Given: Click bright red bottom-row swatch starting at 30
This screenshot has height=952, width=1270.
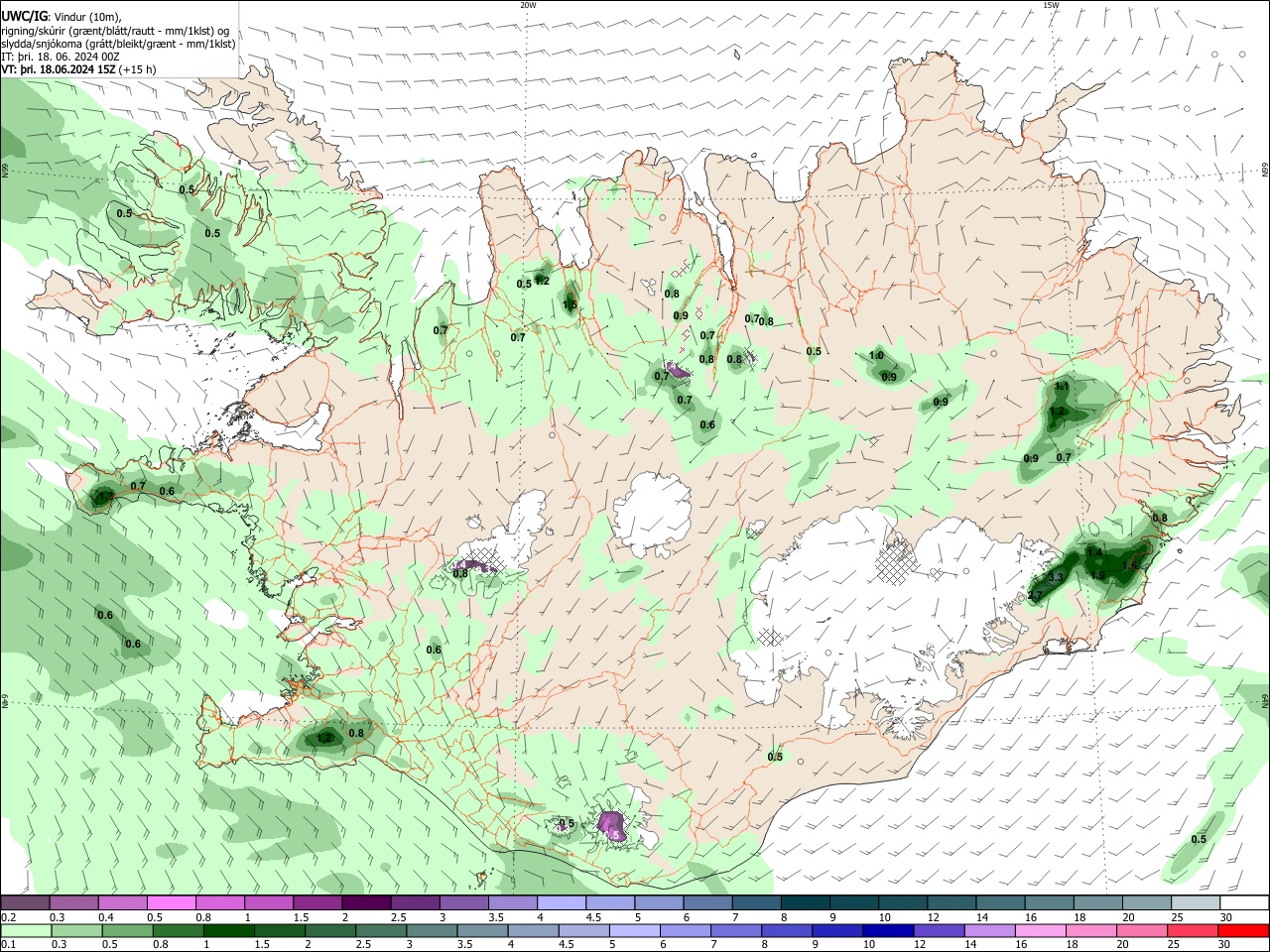Looking at the screenshot, I should pyautogui.click(x=1244, y=930).
